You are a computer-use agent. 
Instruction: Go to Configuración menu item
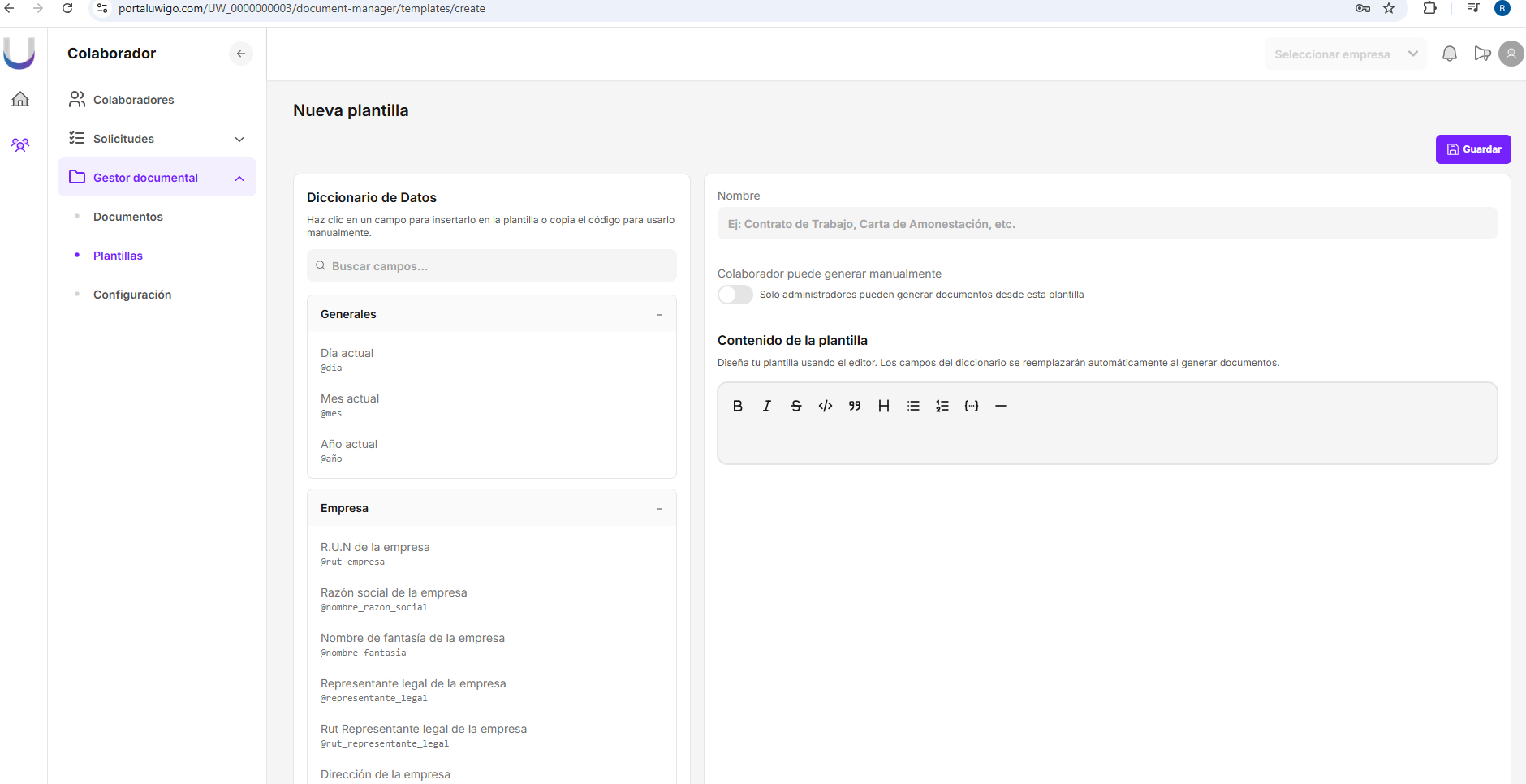(x=131, y=295)
